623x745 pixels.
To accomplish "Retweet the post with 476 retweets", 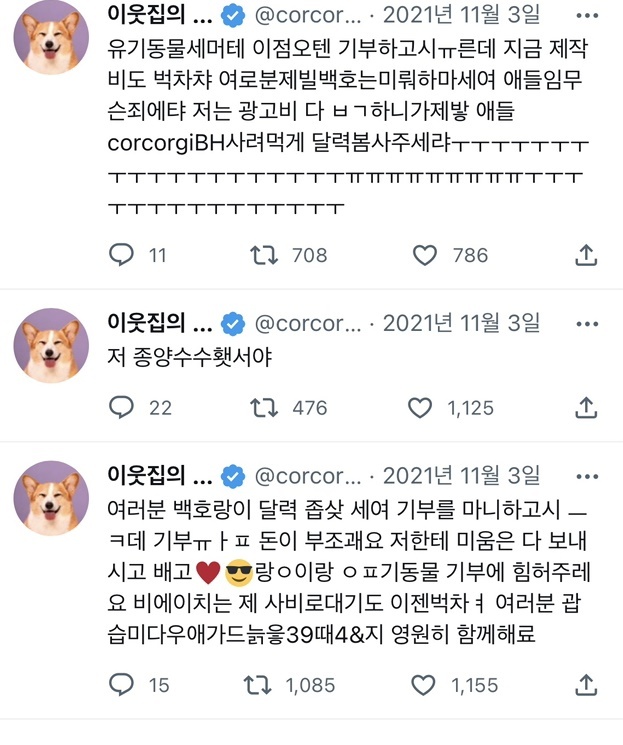I will (x=263, y=407).
